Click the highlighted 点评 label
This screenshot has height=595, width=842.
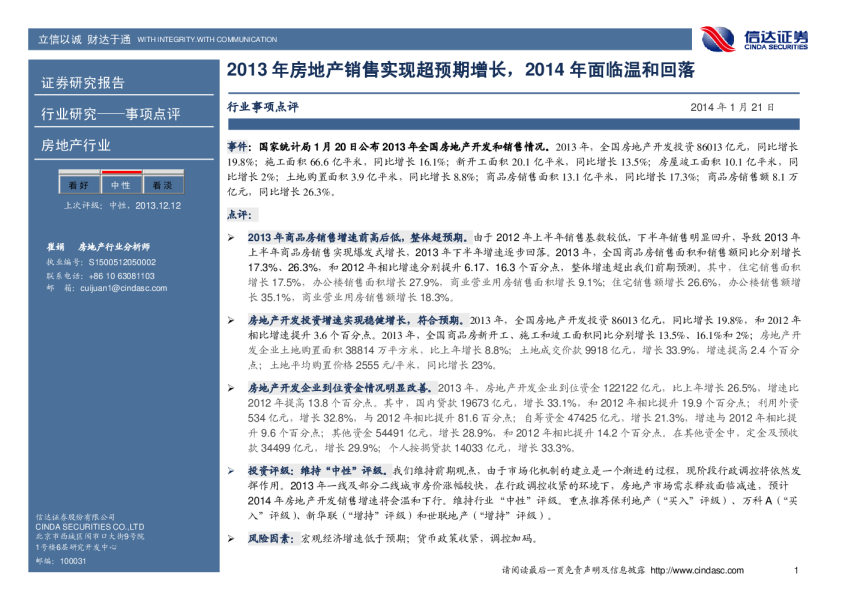click(241, 214)
